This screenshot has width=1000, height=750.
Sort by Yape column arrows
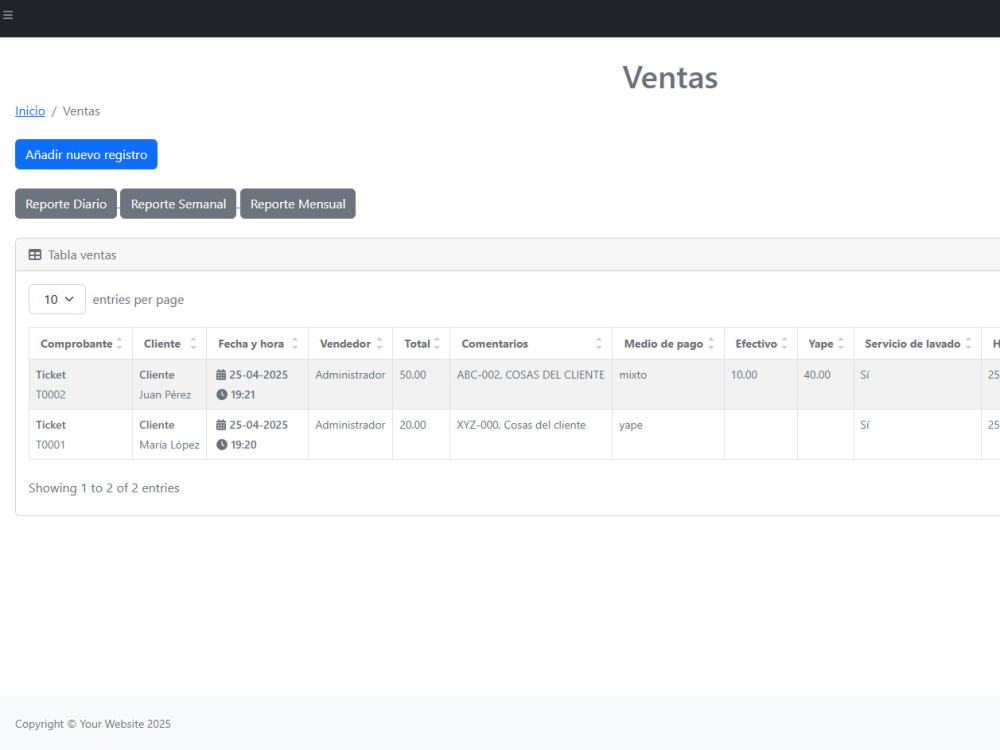click(841, 344)
